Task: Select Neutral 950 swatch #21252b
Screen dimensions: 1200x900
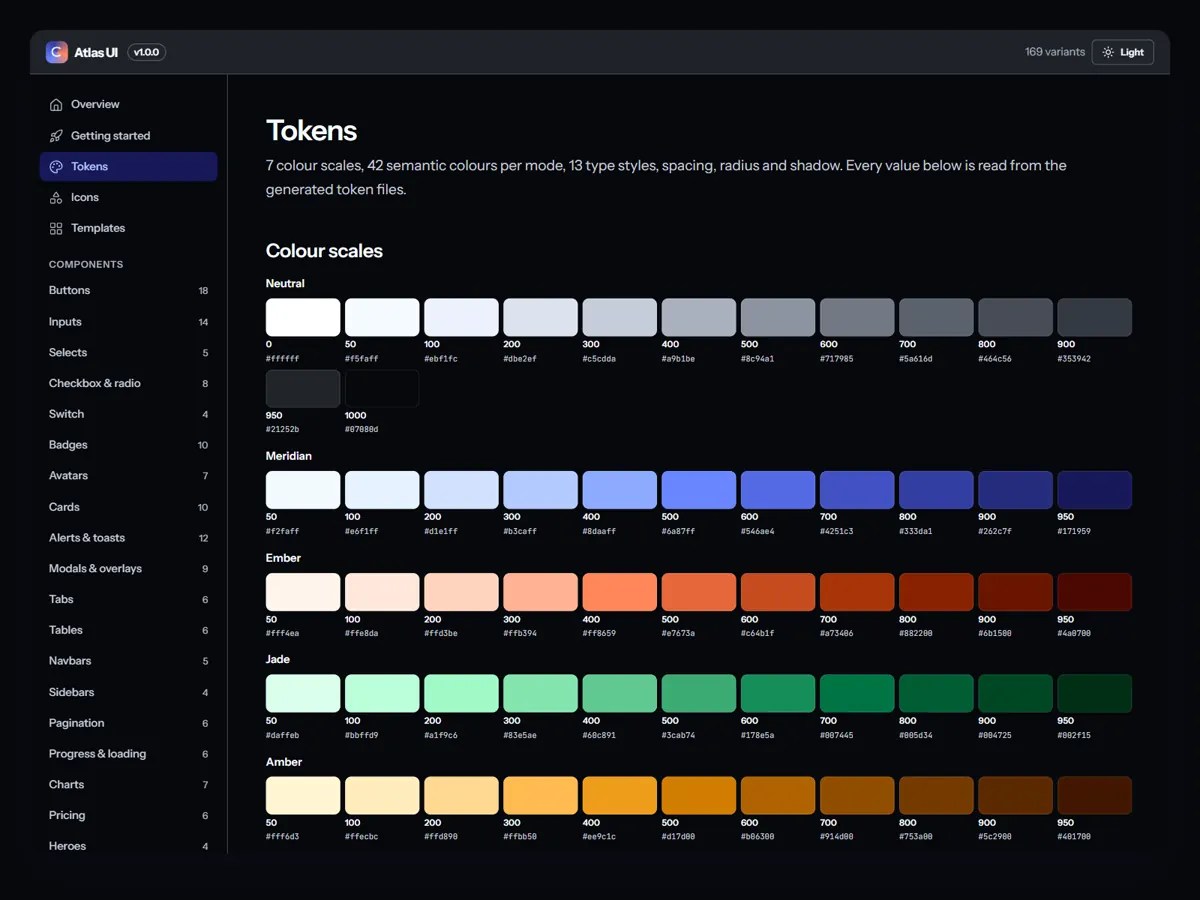Action: coord(303,388)
